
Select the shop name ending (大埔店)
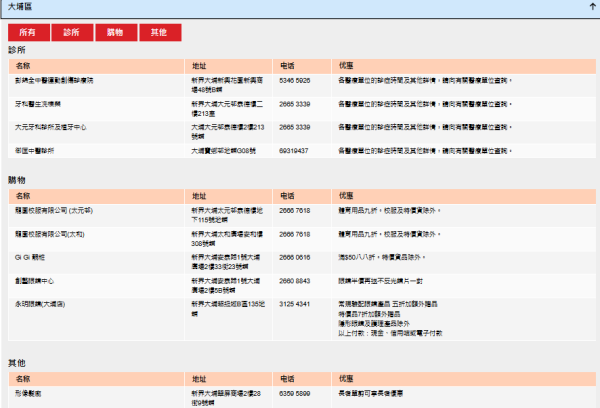pos(40,304)
